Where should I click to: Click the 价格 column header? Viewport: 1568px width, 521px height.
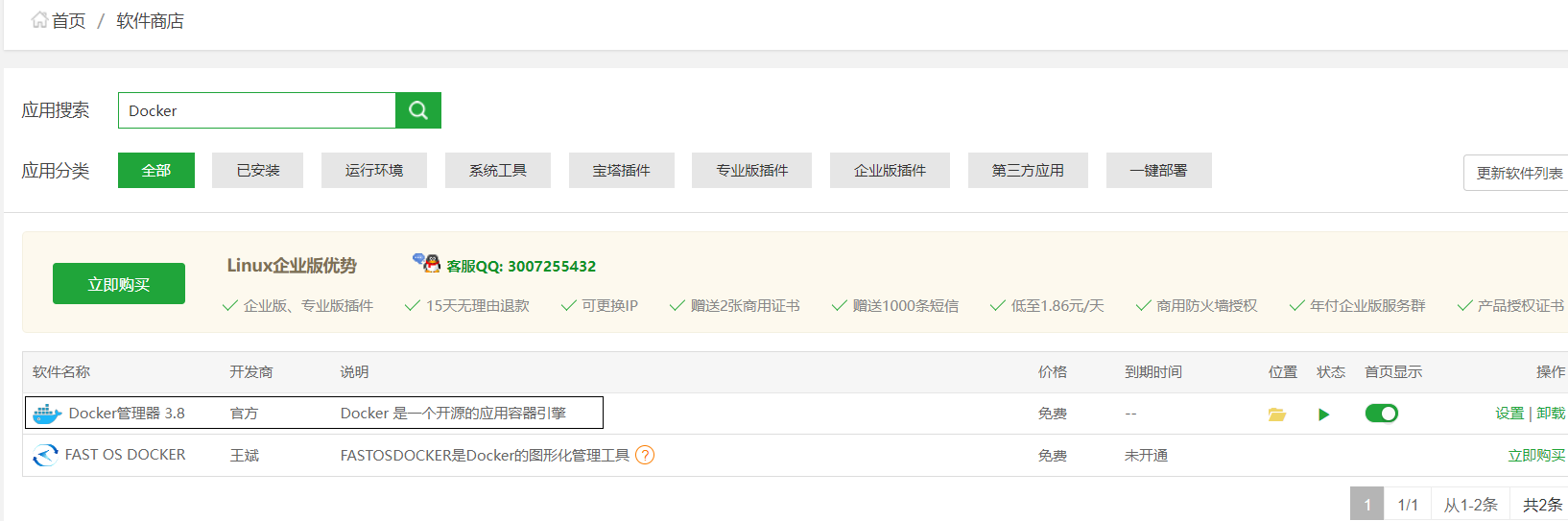tap(1053, 372)
